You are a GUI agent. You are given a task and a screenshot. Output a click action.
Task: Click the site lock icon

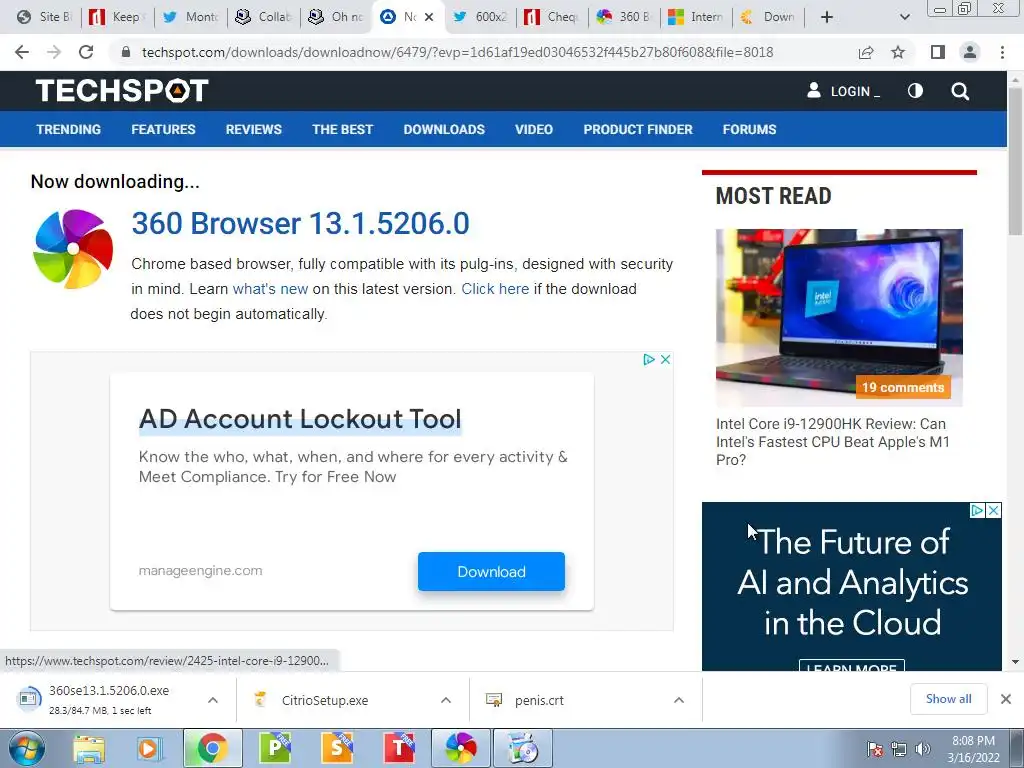click(126, 52)
